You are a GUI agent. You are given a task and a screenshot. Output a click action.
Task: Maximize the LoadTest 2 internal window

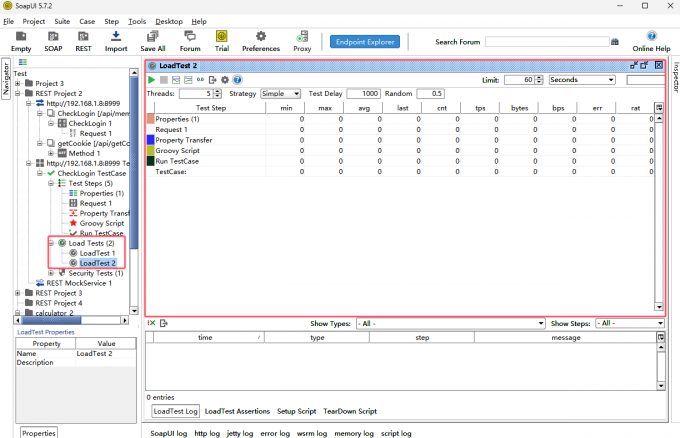[x=644, y=65]
